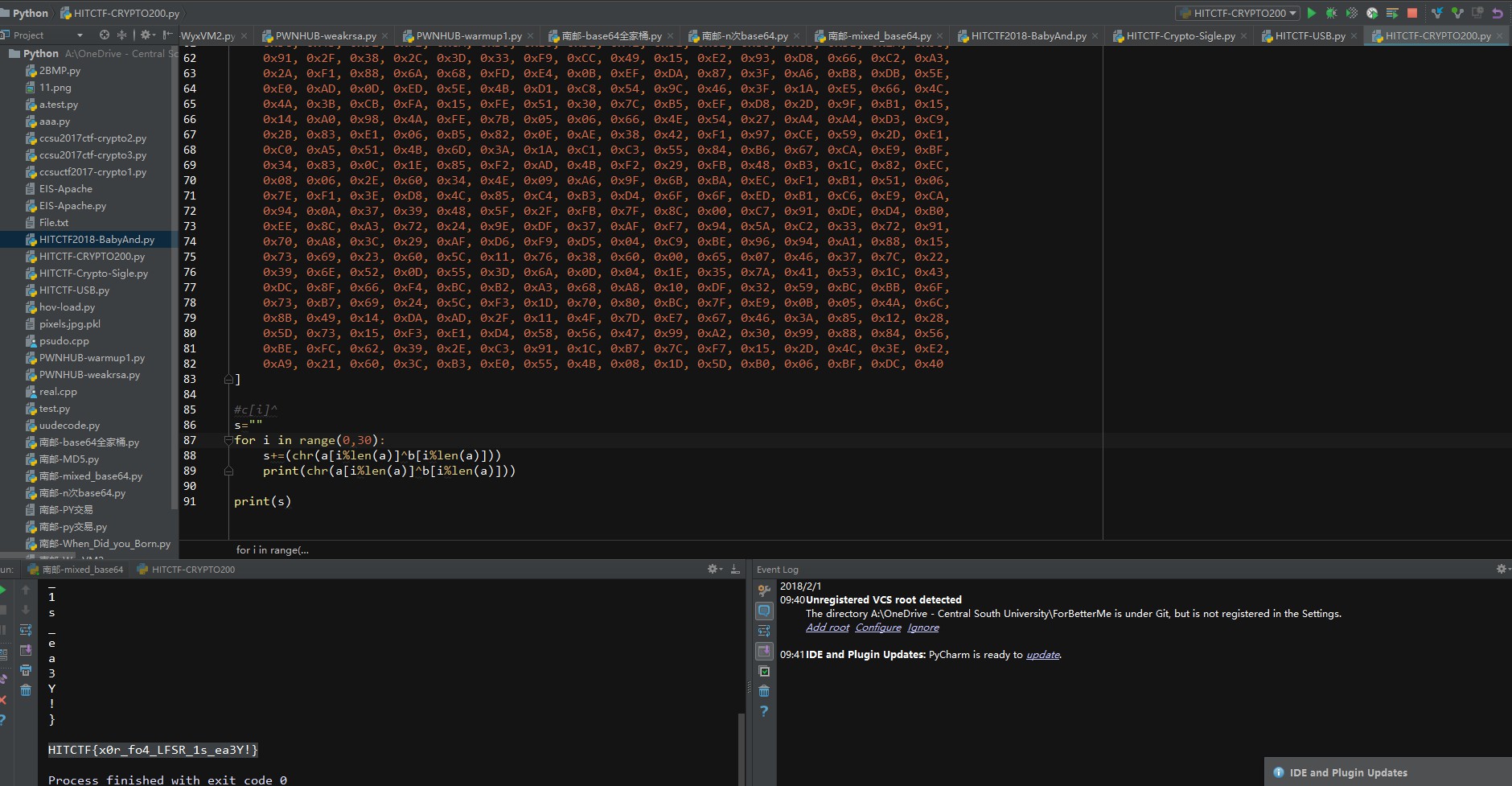The width and height of the screenshot is (1512, 786).
Task: Open the Event Log help question mark
Action: coord(764,711)
